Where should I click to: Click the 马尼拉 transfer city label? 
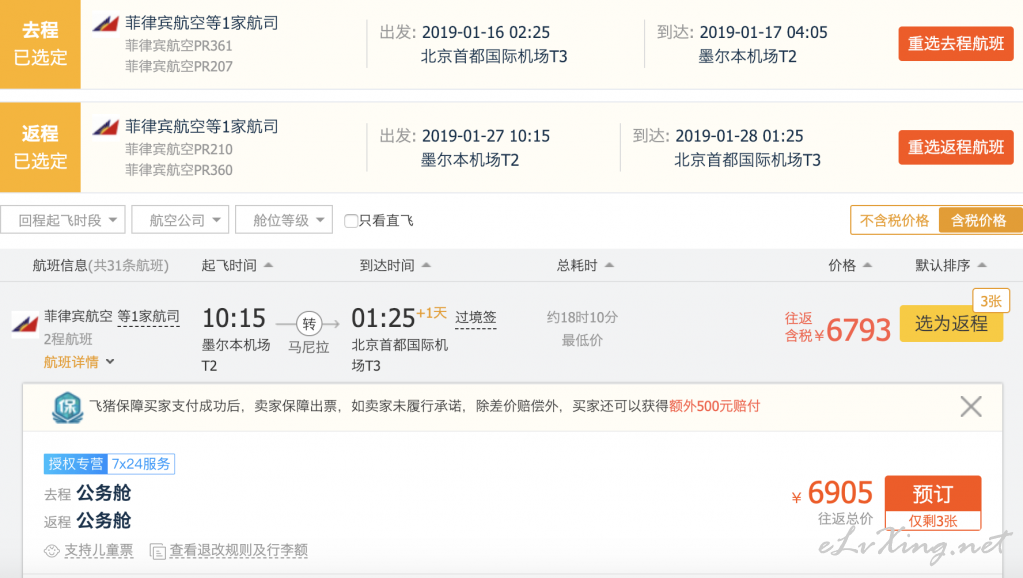click(x=309, y=347)
